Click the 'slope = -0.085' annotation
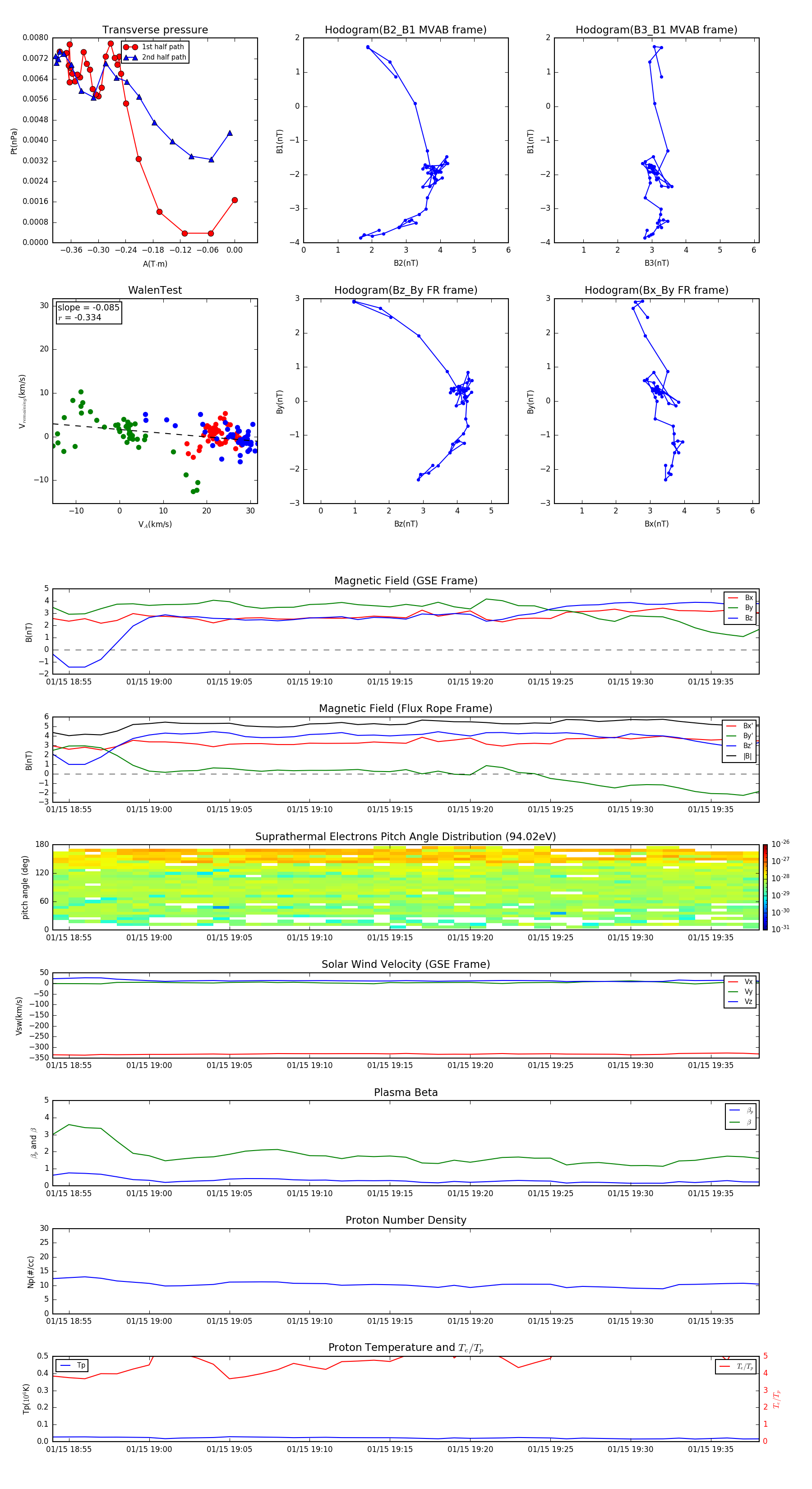Viewport: 812px width, 1489px height. (x=88, y=308)
